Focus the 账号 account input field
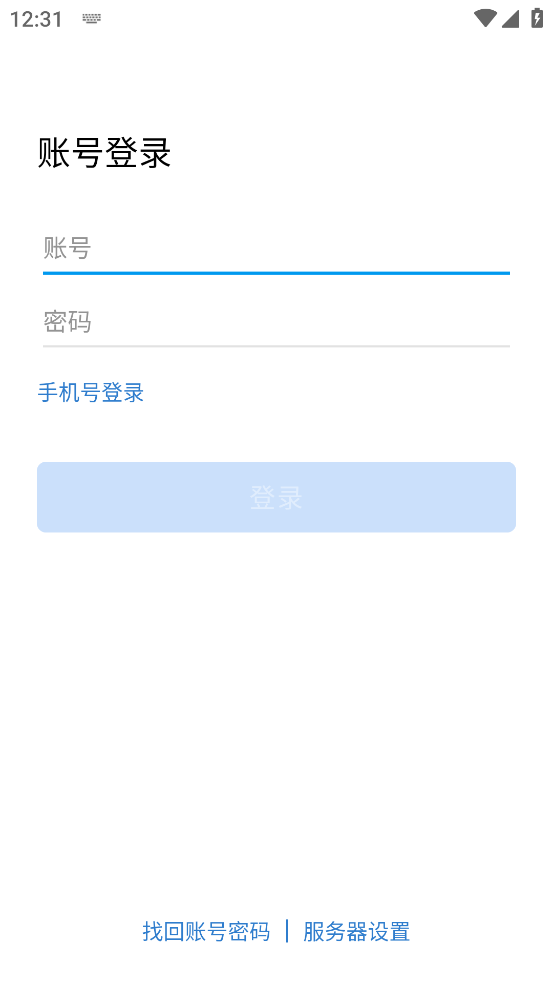 [x=276, y=249]
